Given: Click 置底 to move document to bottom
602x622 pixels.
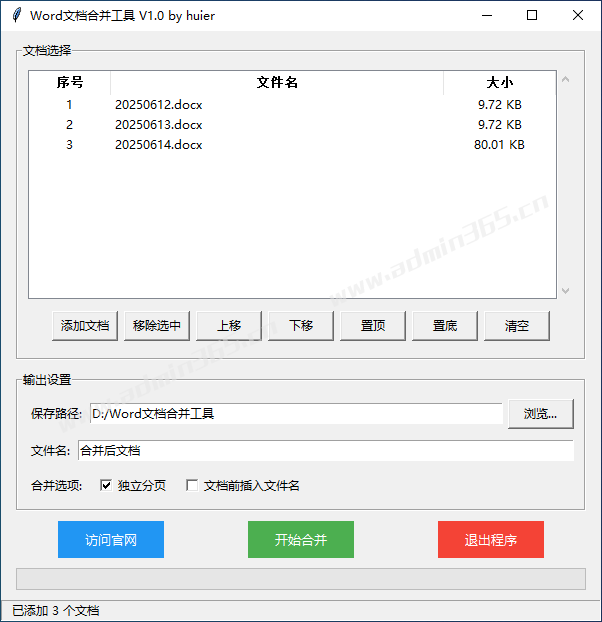Looking at the screenshot, I should tap(445, 326).
